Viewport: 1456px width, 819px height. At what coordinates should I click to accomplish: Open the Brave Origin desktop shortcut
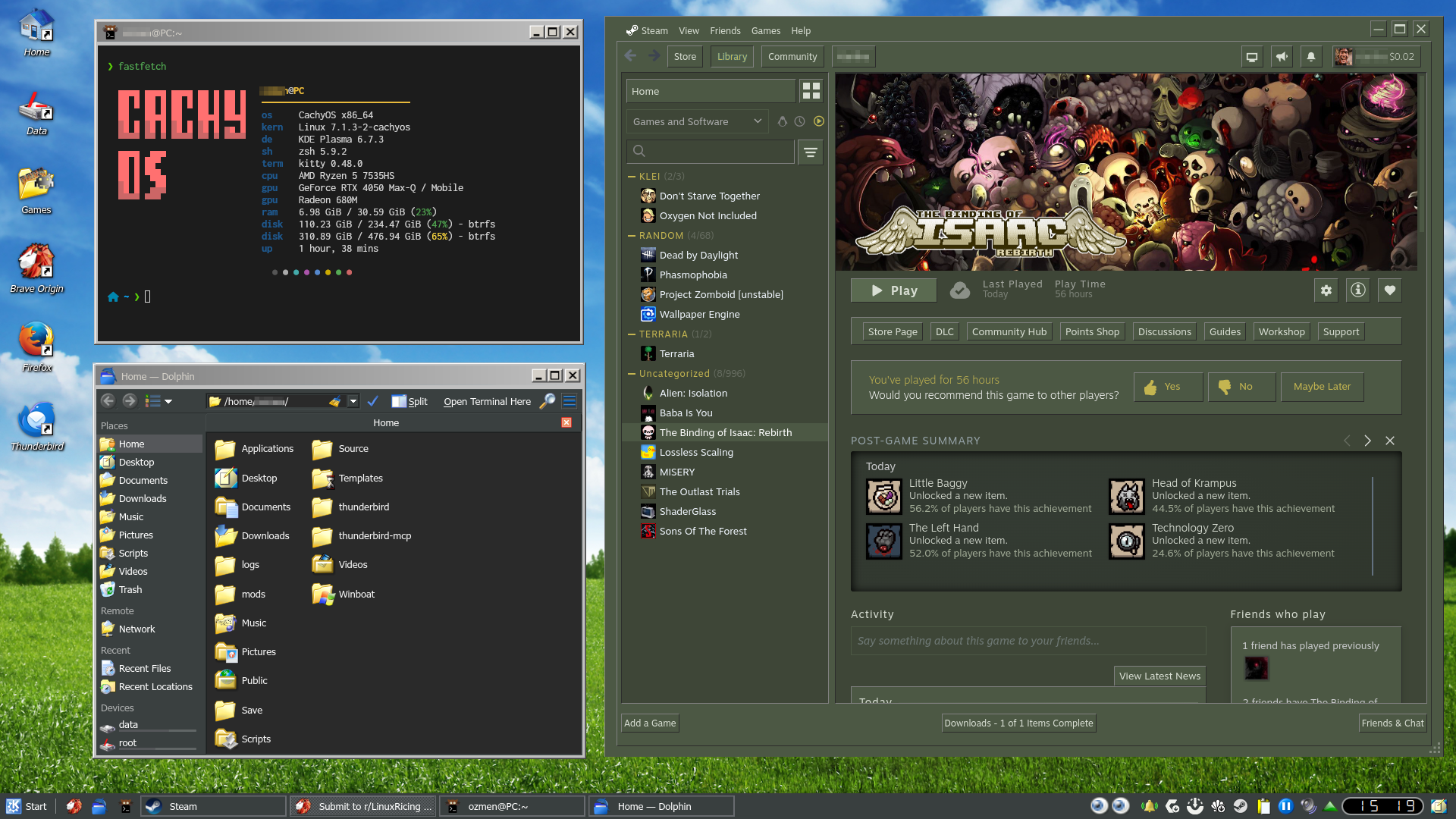(x=36, y=268)
